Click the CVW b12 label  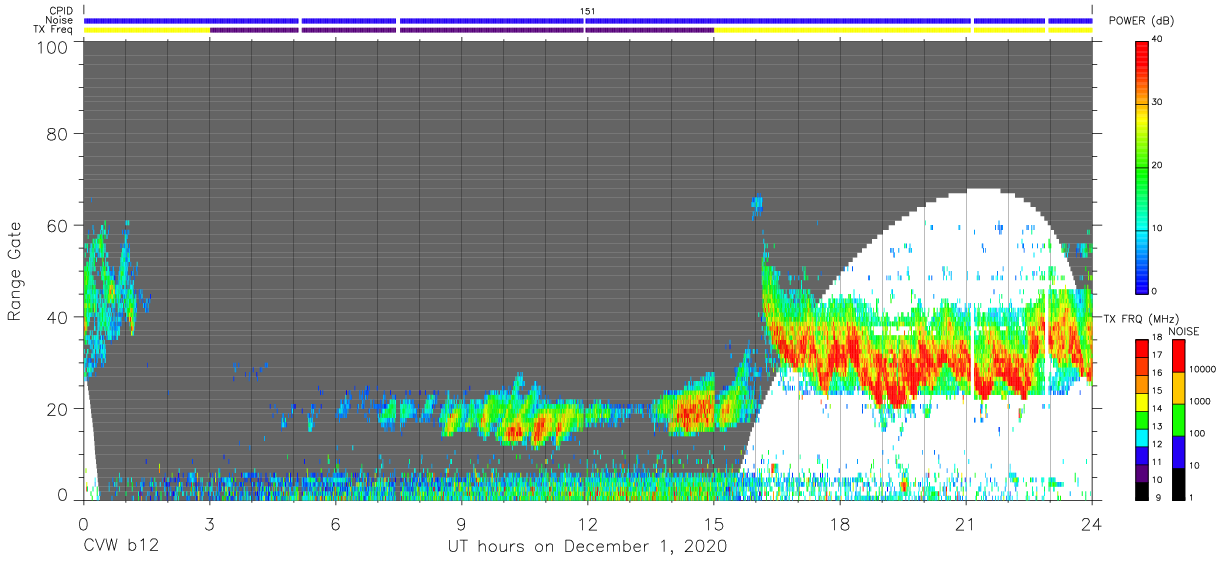122,547
